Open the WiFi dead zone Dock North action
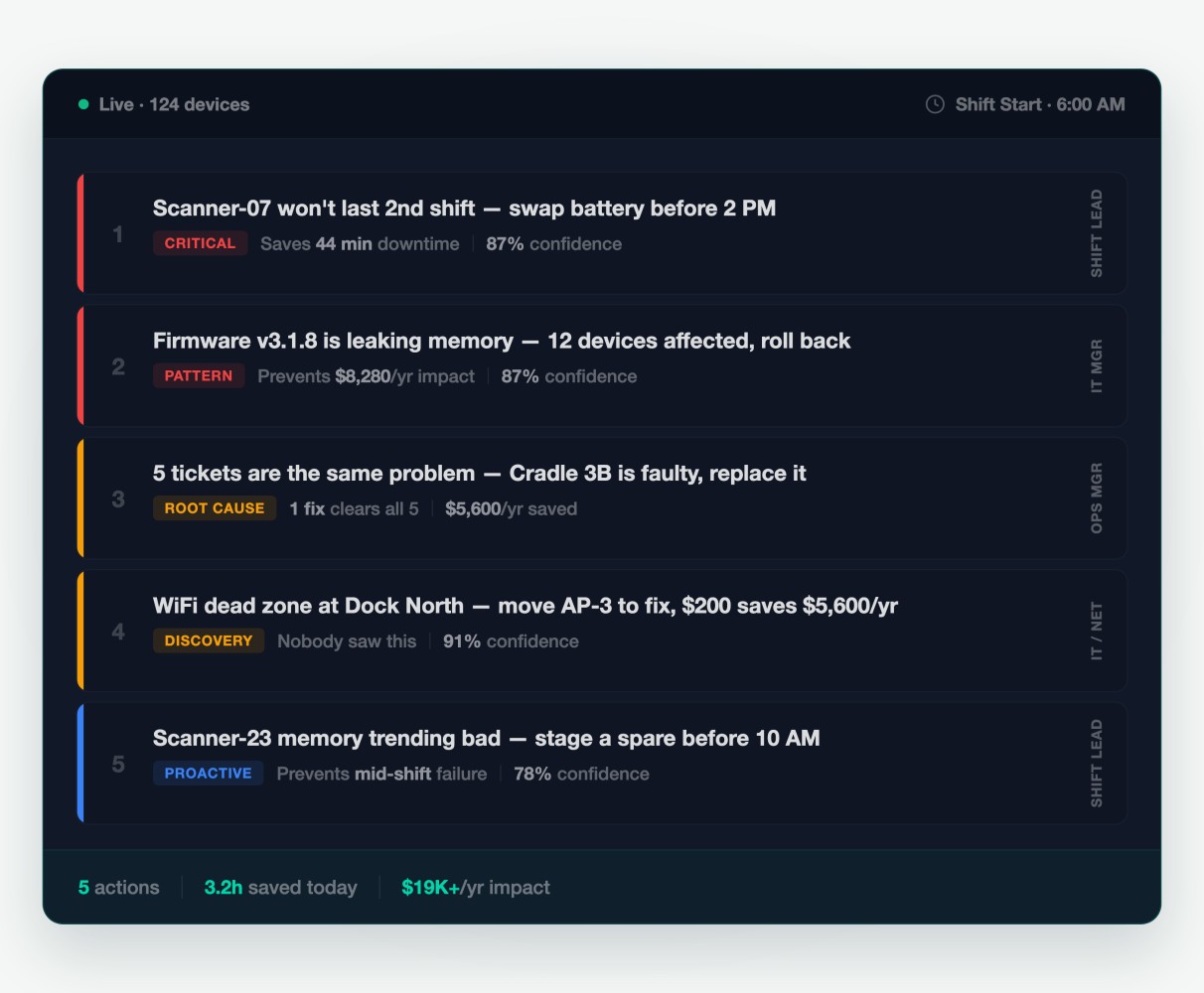 click(x=602, y=631)
